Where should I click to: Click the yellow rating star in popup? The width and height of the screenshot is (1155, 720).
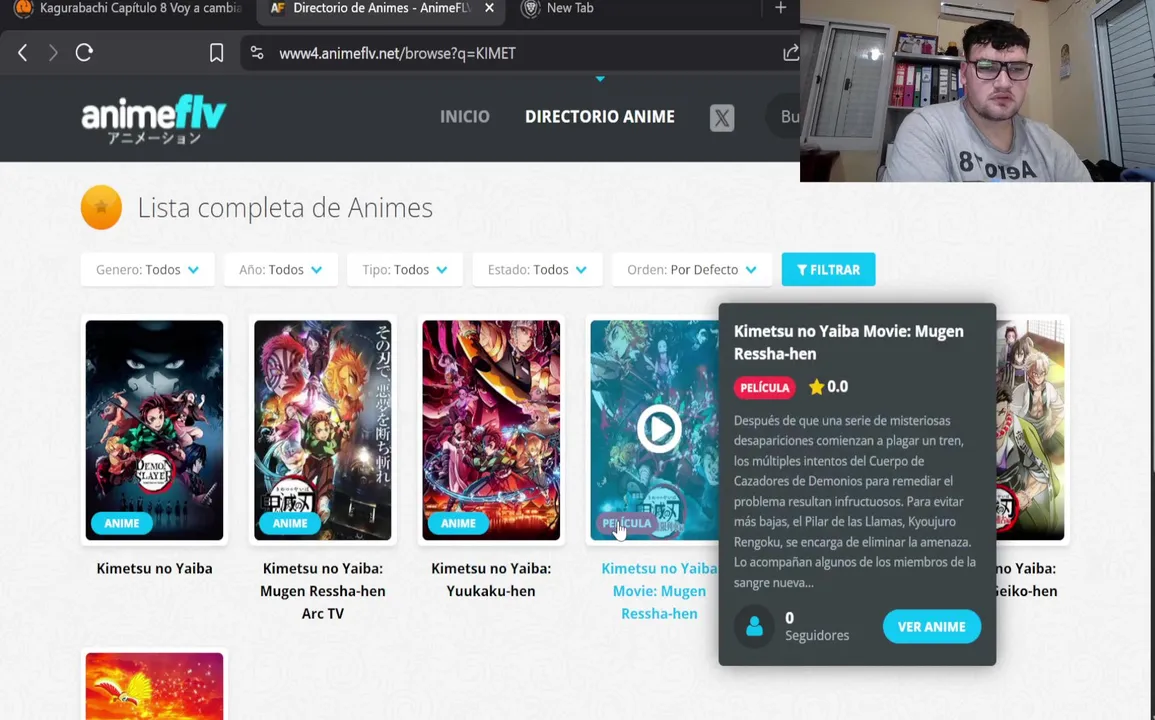[816, 387]
